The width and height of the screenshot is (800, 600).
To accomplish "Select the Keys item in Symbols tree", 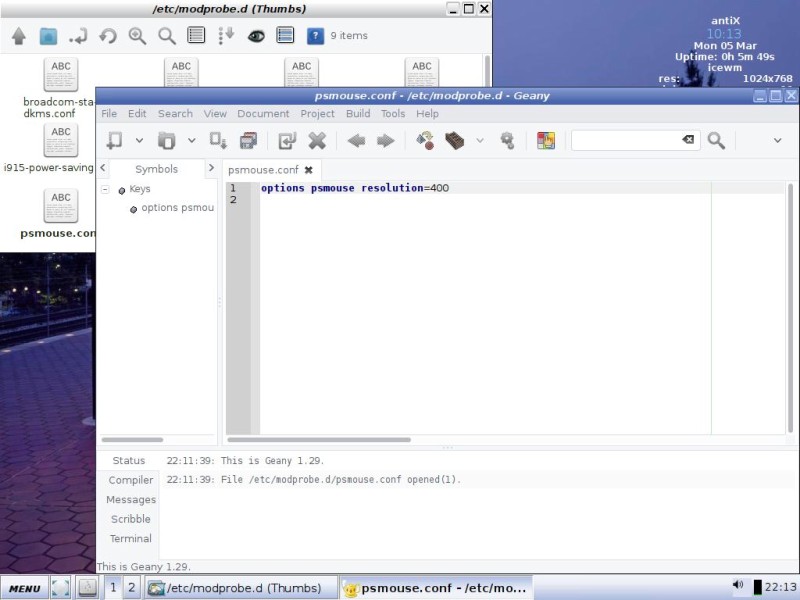I will 139,189.
